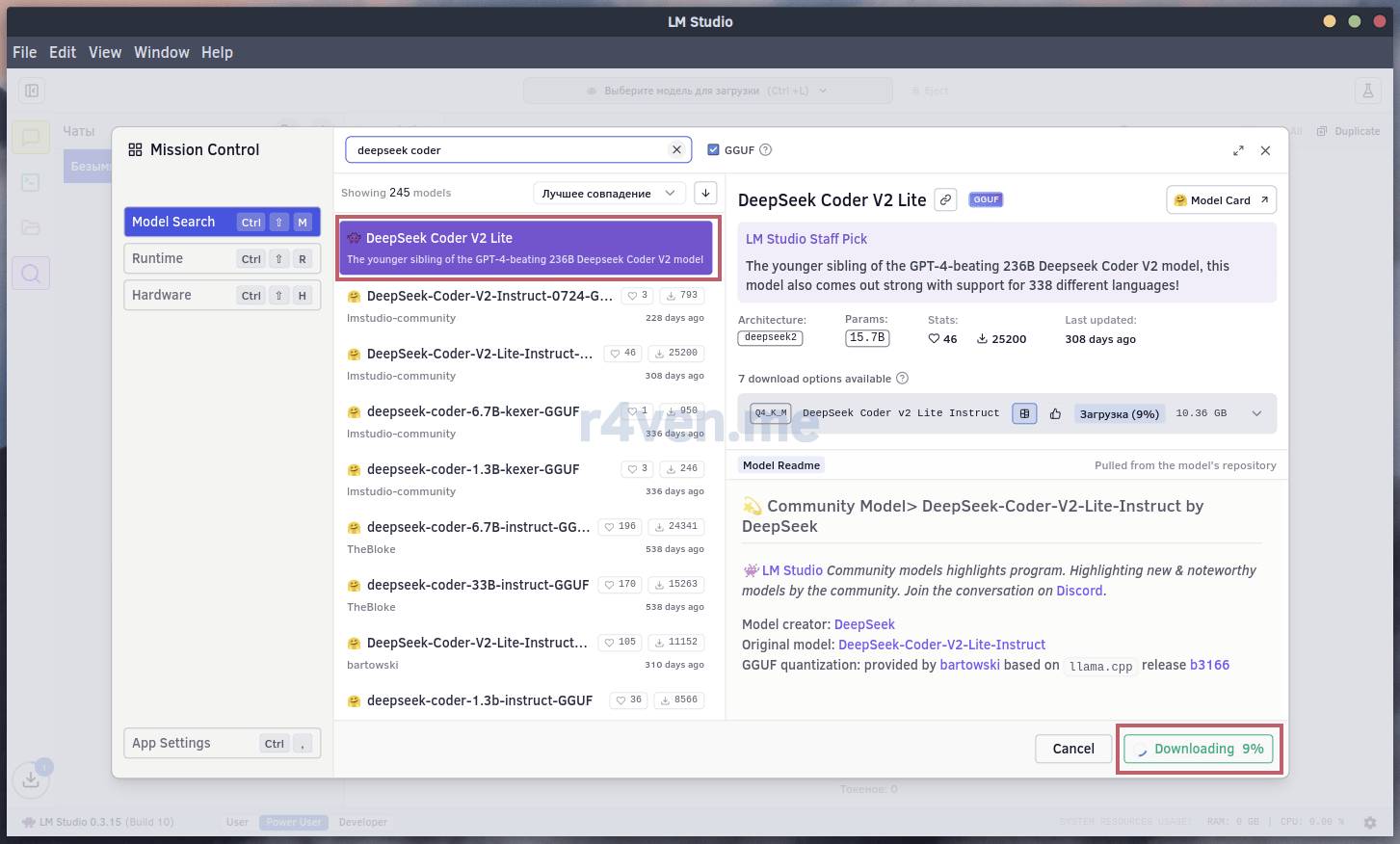
Task: Clear the deepseek coder search field
Action: coord(676,149)
